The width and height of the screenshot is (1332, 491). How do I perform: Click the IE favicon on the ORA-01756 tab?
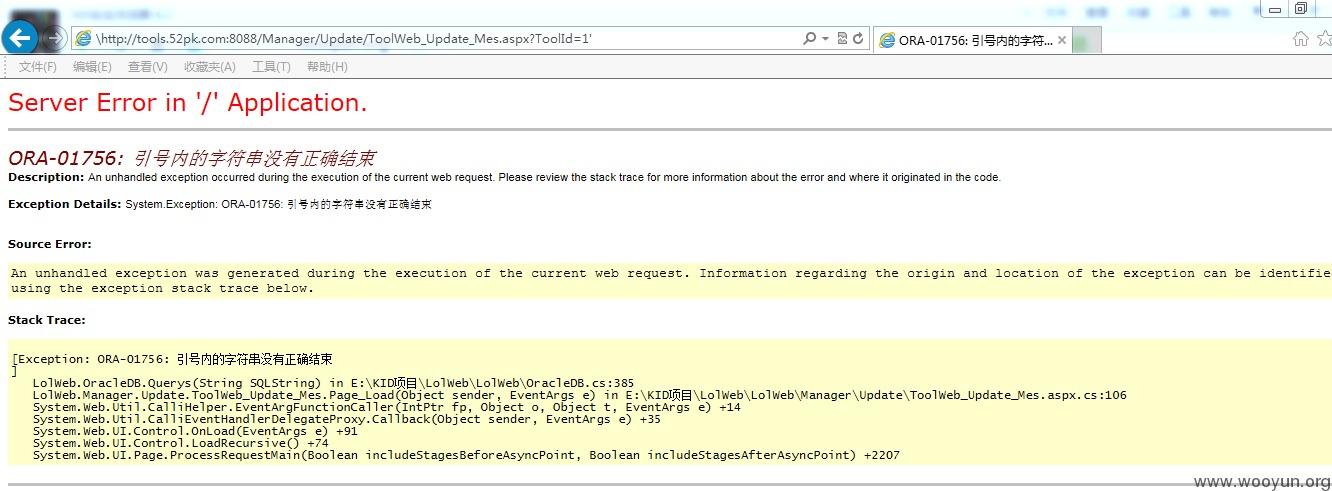[886, 41]
